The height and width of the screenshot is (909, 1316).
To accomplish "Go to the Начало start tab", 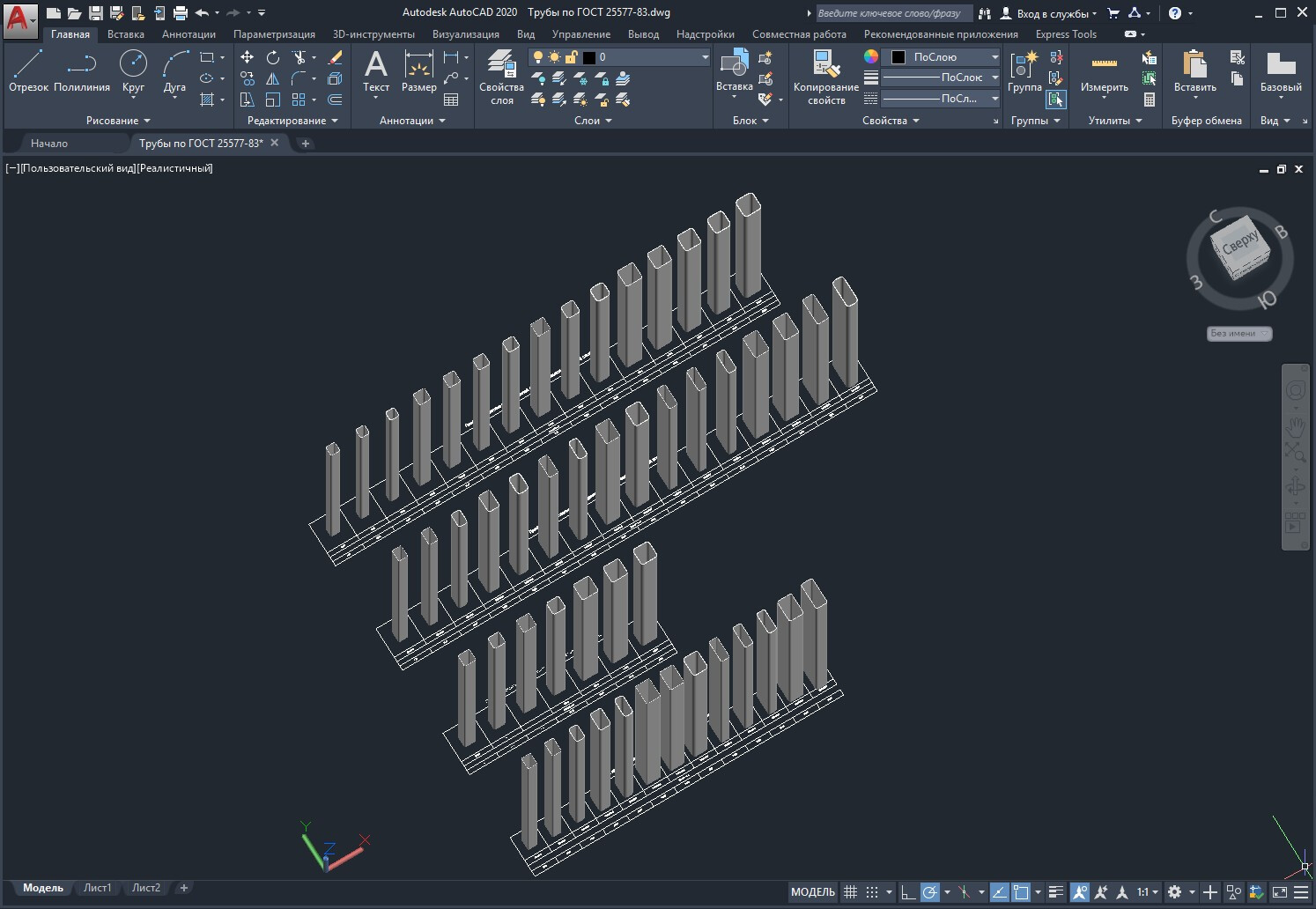I will (x=49, y=143).
